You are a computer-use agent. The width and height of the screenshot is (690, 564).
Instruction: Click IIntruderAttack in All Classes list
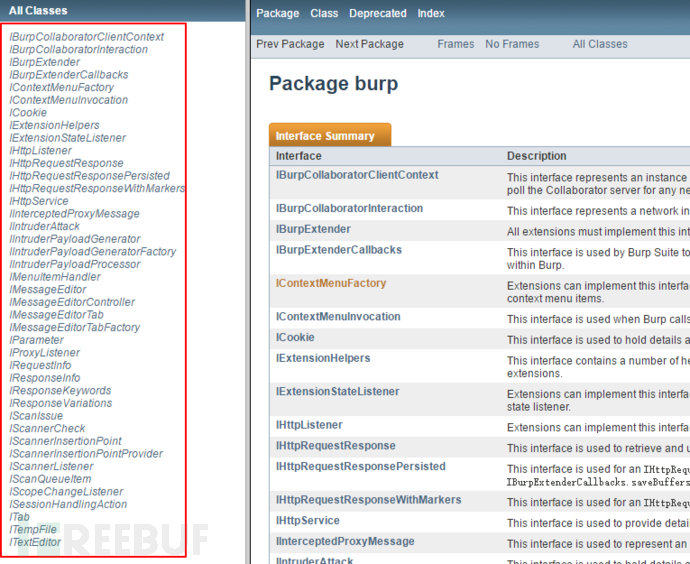coord(44,227)
